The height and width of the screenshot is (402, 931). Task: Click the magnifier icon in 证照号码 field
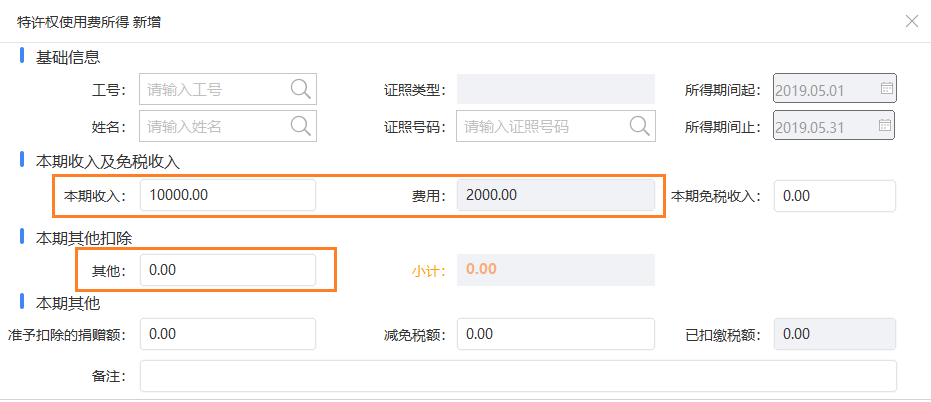(639, 126)
